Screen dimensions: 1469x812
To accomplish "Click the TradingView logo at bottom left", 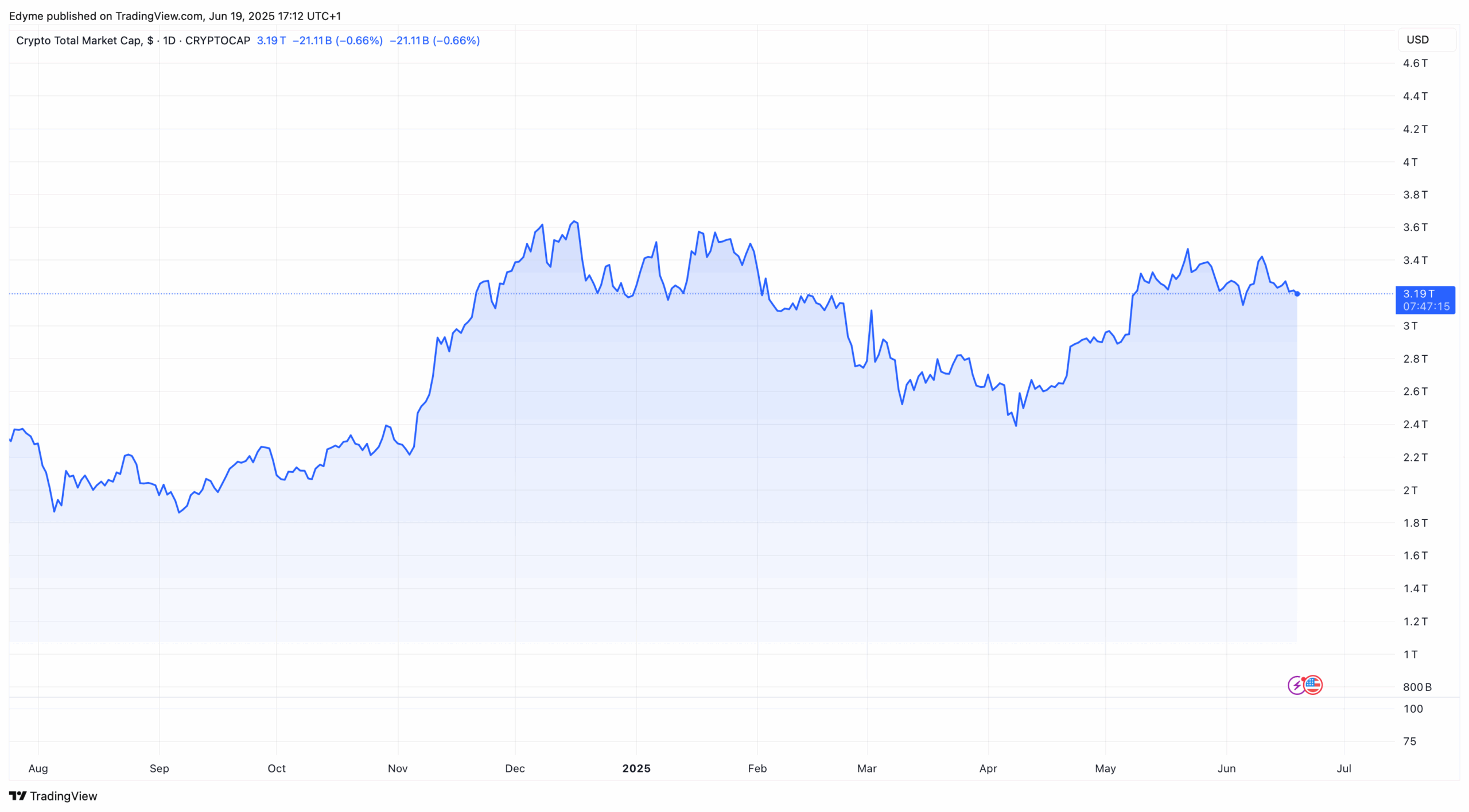I will (x=53, y=796).
